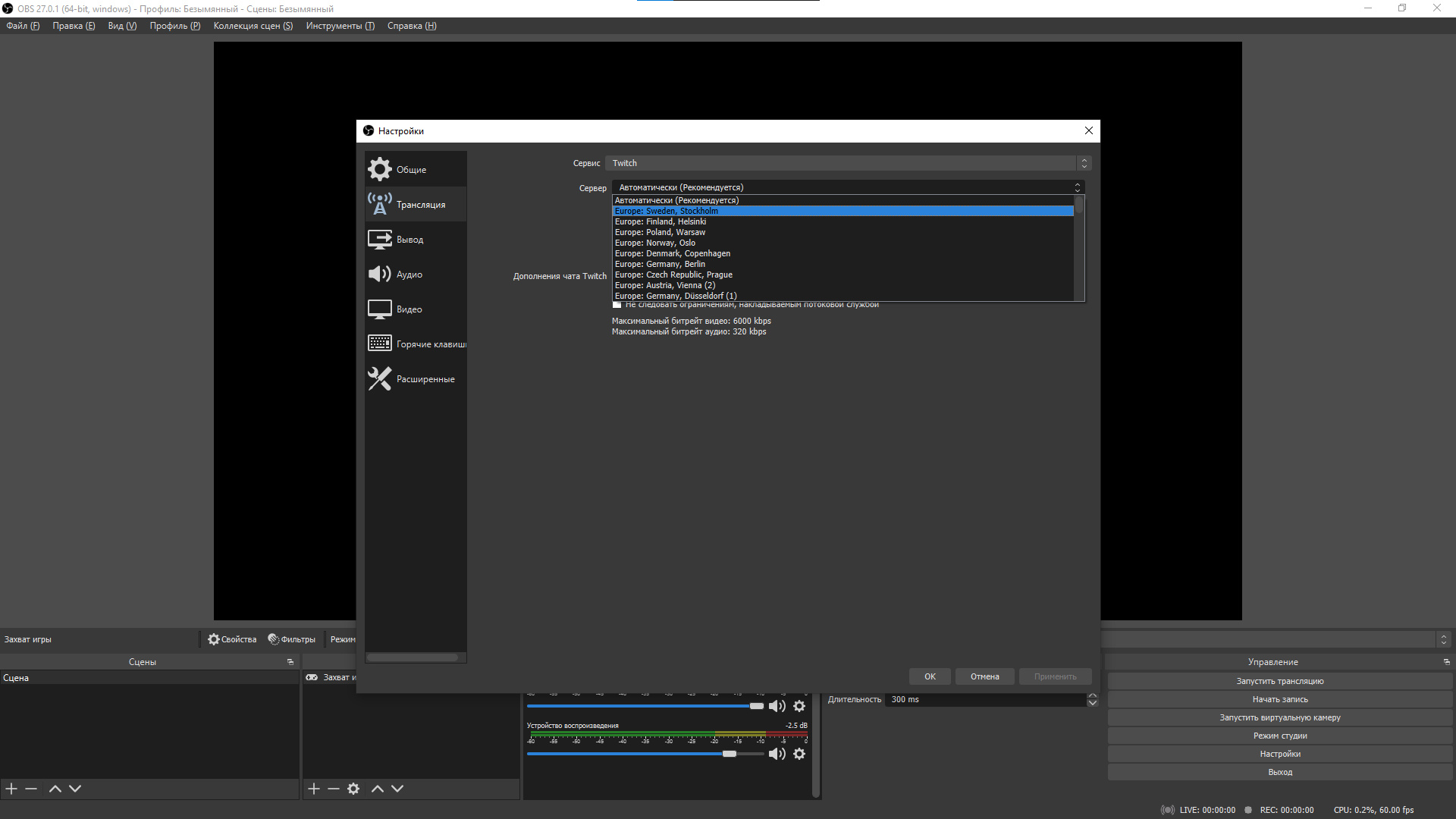Move scene down in Сцены panel
Viewport: 1456px width, 819px height.
(x=75, y=789)
